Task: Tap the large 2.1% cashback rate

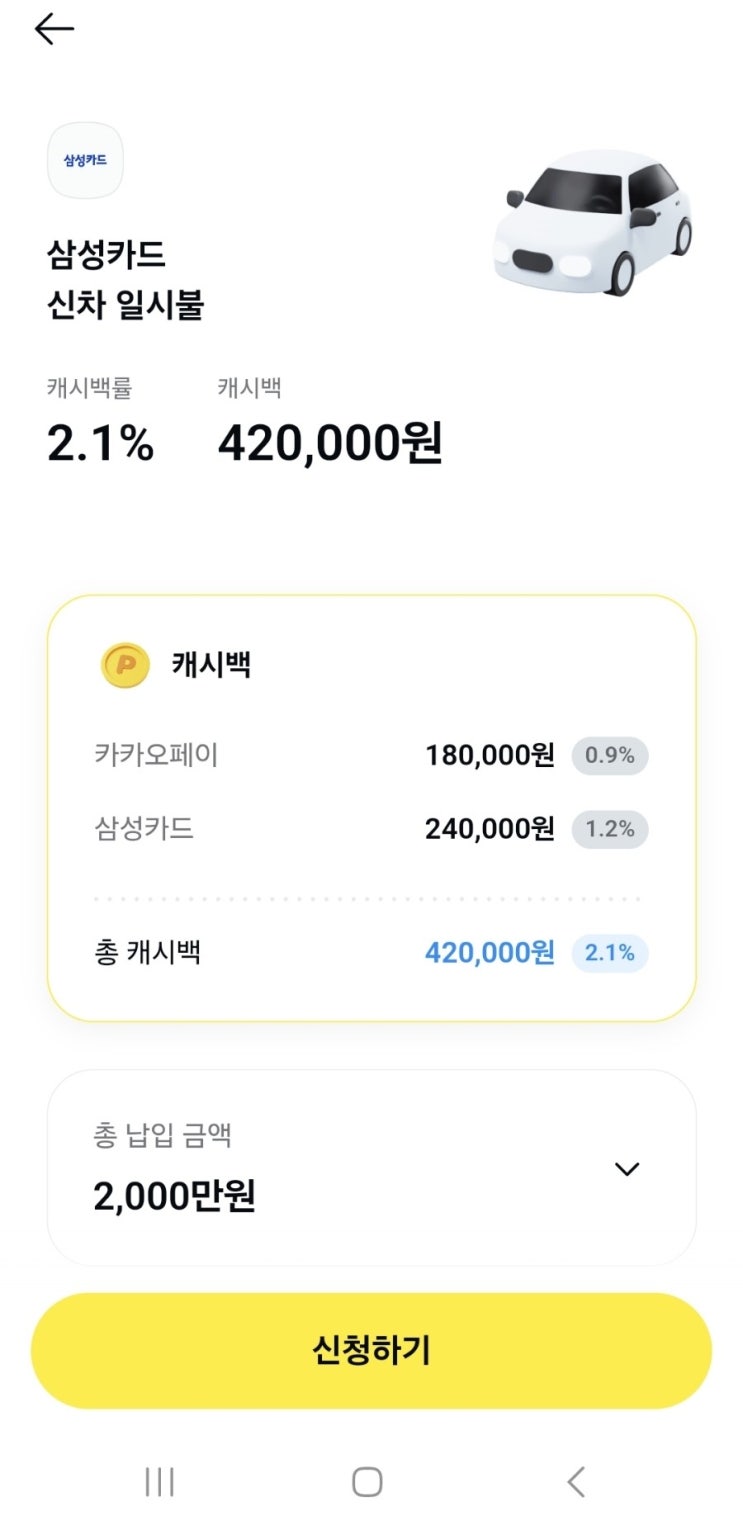Action: [x=100, y=443]
